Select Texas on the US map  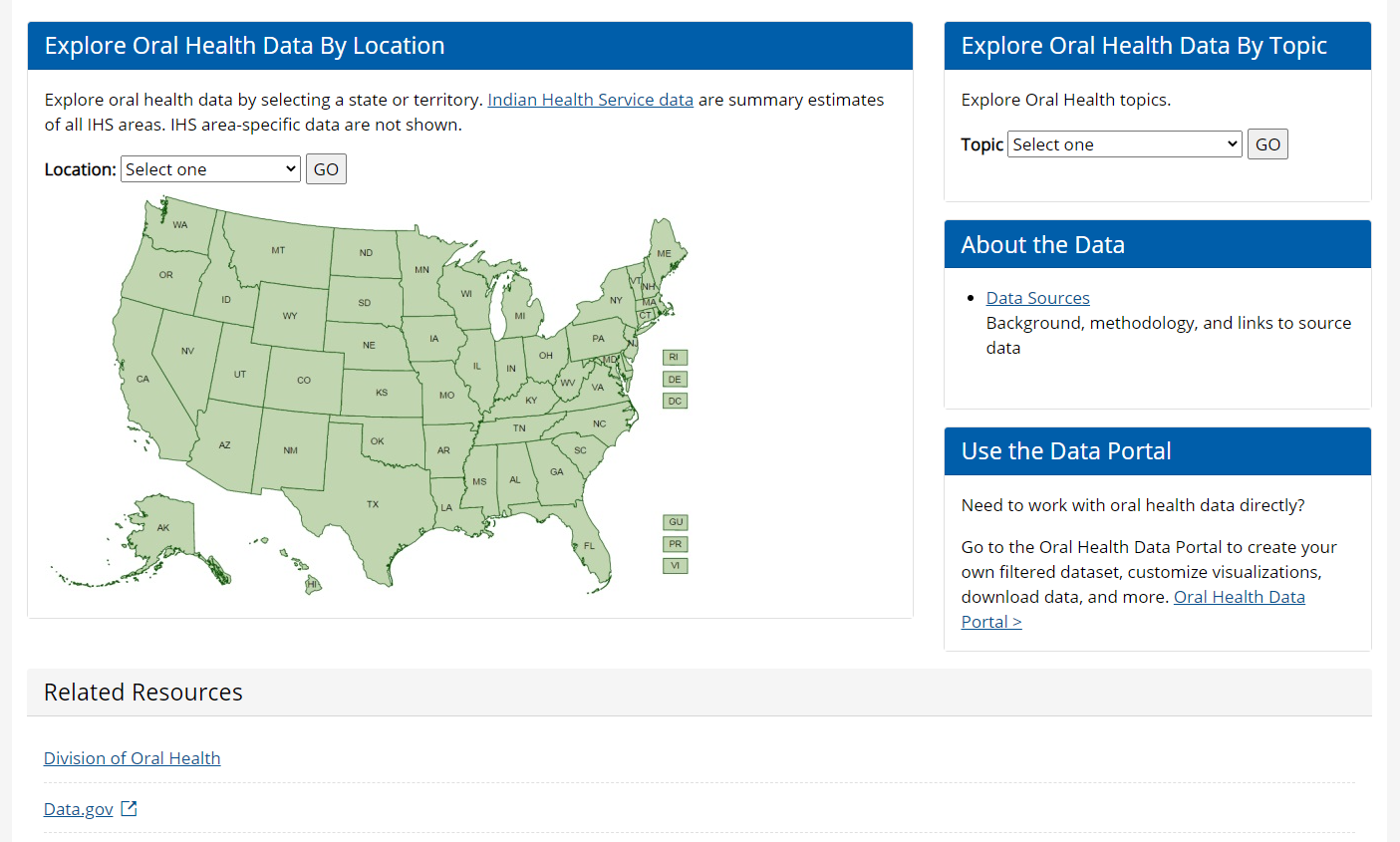coord(373,504)
